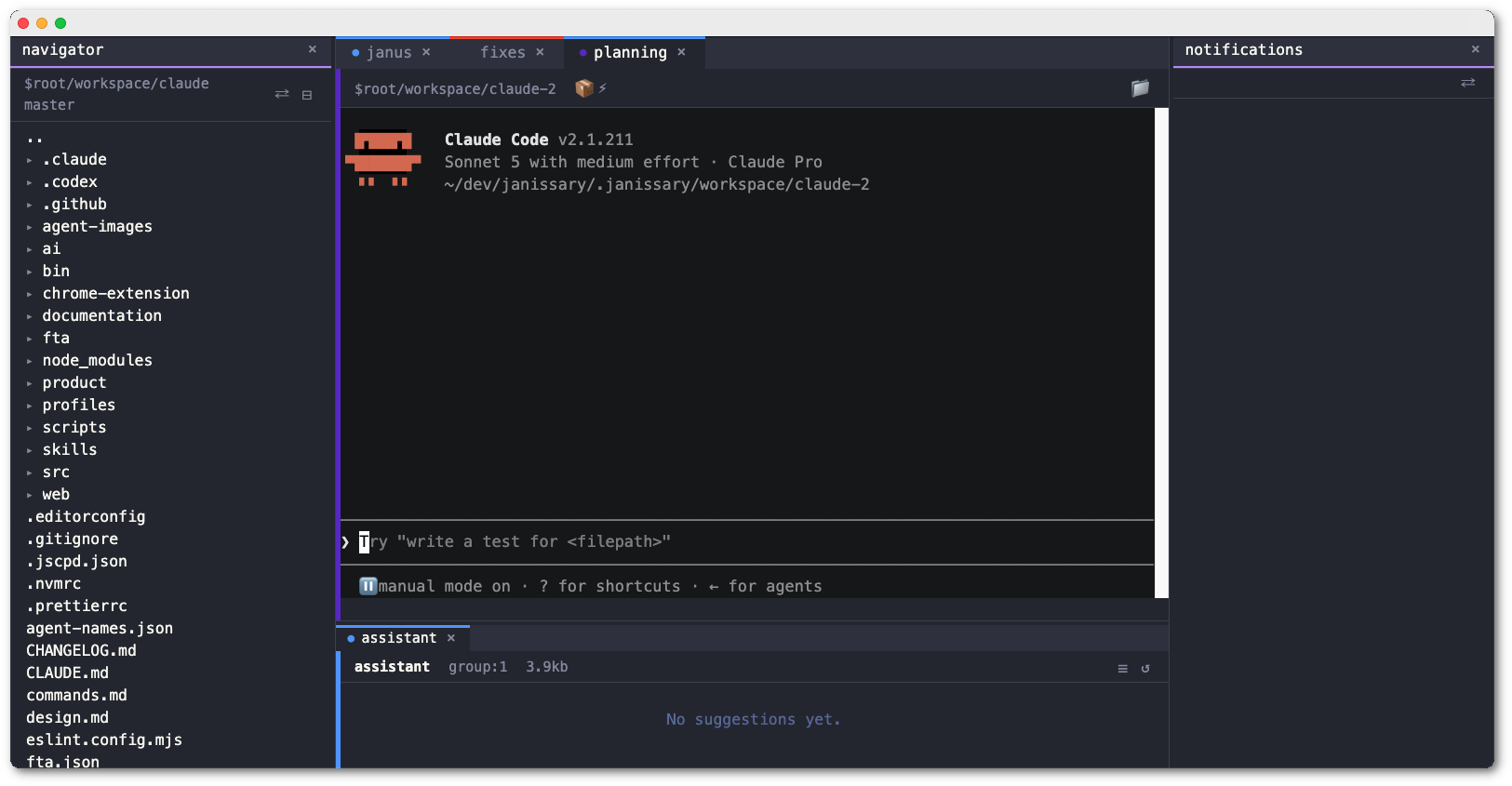Click the manual mode pause icon
The image size is (1512, 786).
(x=368, y=586)
